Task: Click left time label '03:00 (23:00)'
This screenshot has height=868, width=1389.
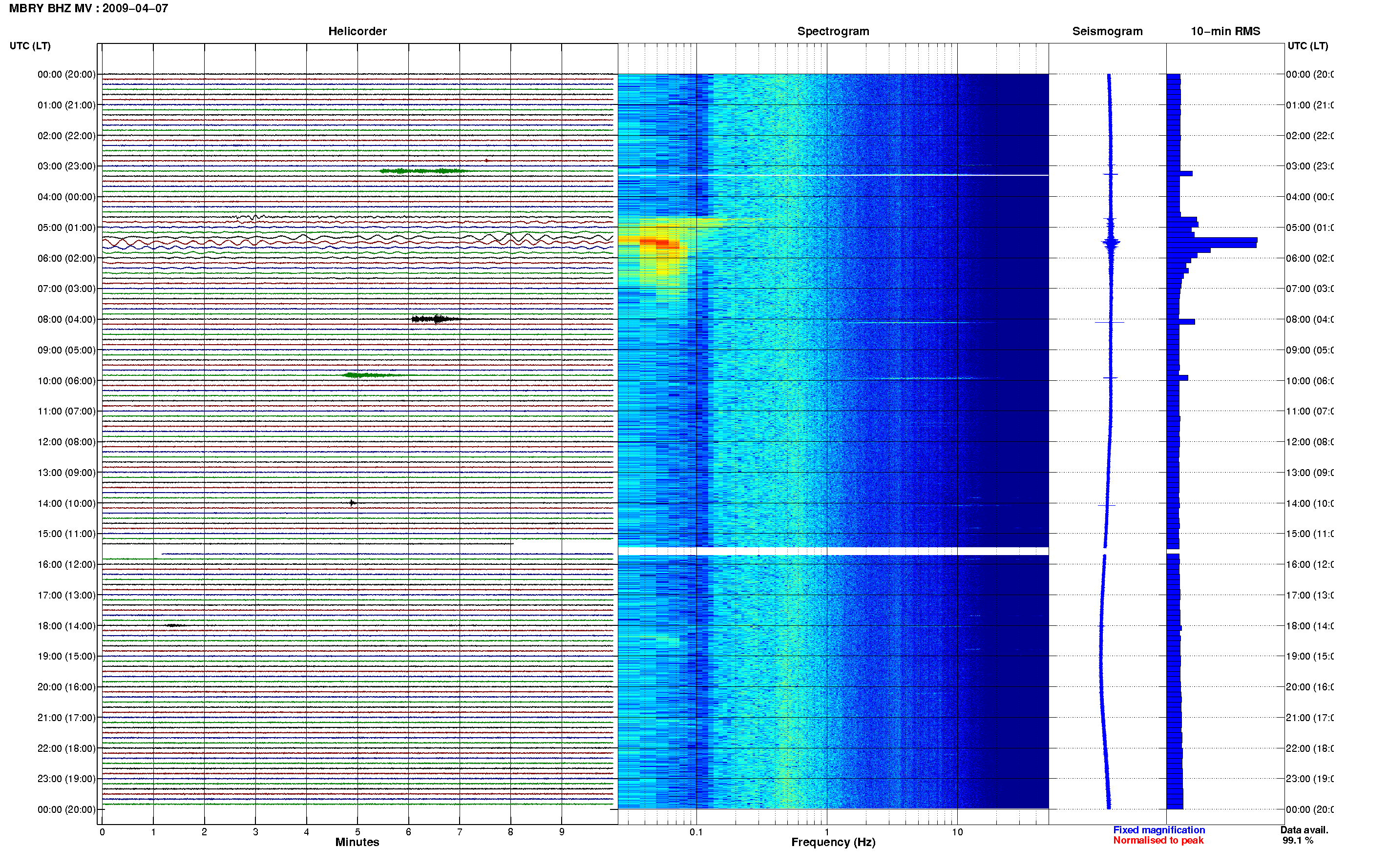Action: [x=66, y=166]
